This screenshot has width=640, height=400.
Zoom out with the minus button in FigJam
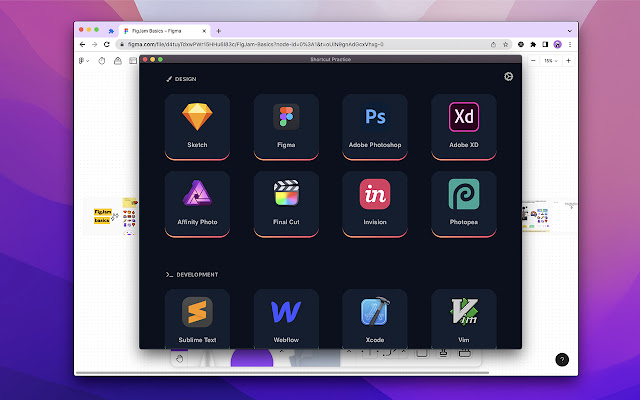(x=533, y=61)
